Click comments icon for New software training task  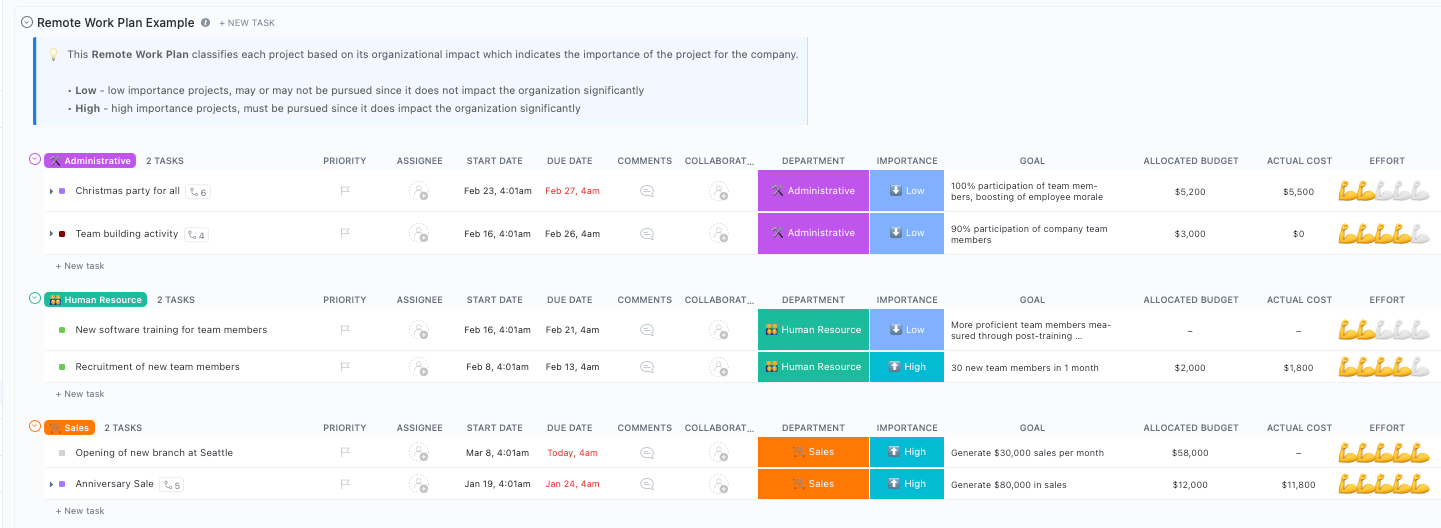tap(646, 330)
